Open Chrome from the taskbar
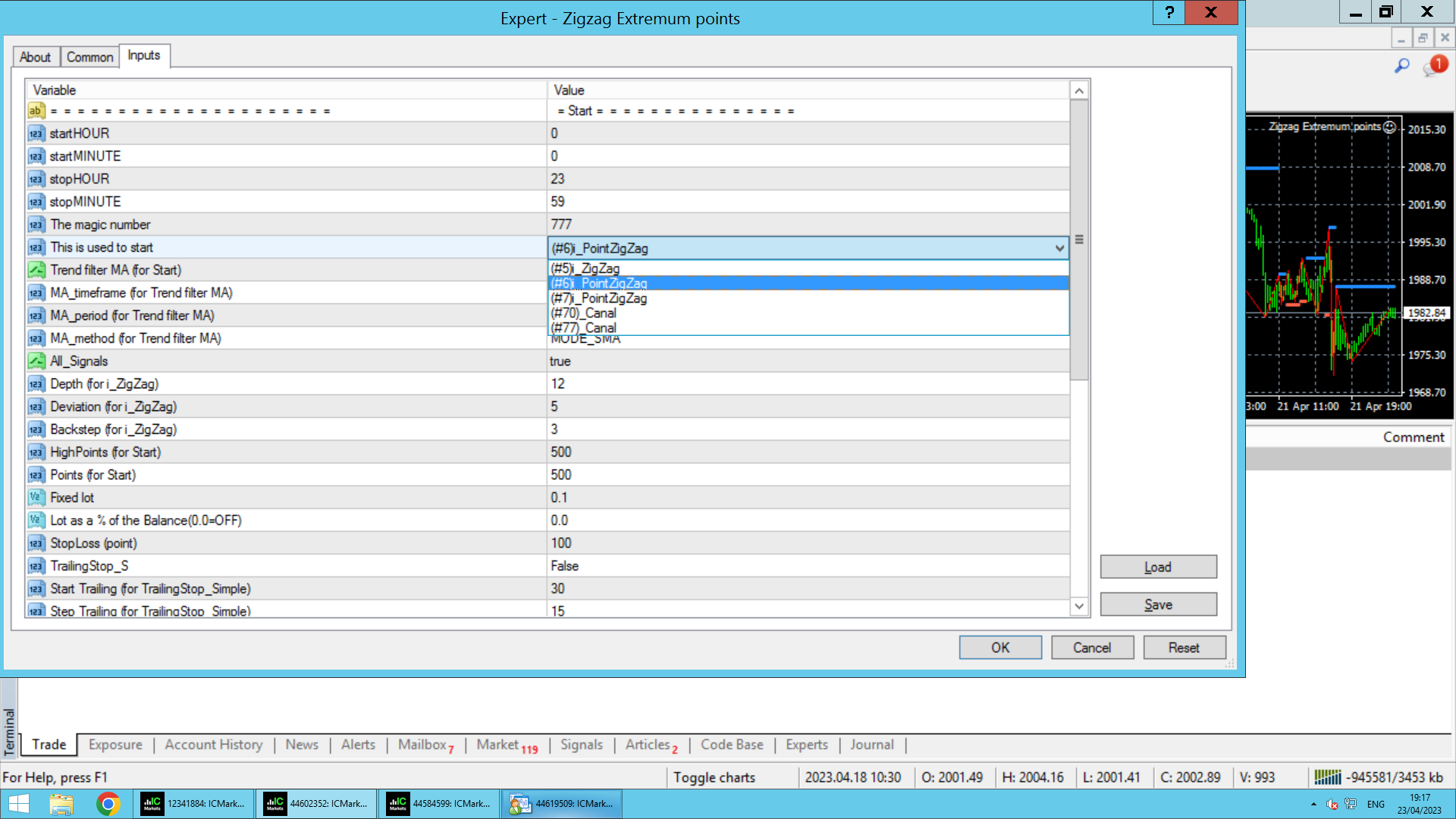The image size is (1456, 819). pos(108,804)
